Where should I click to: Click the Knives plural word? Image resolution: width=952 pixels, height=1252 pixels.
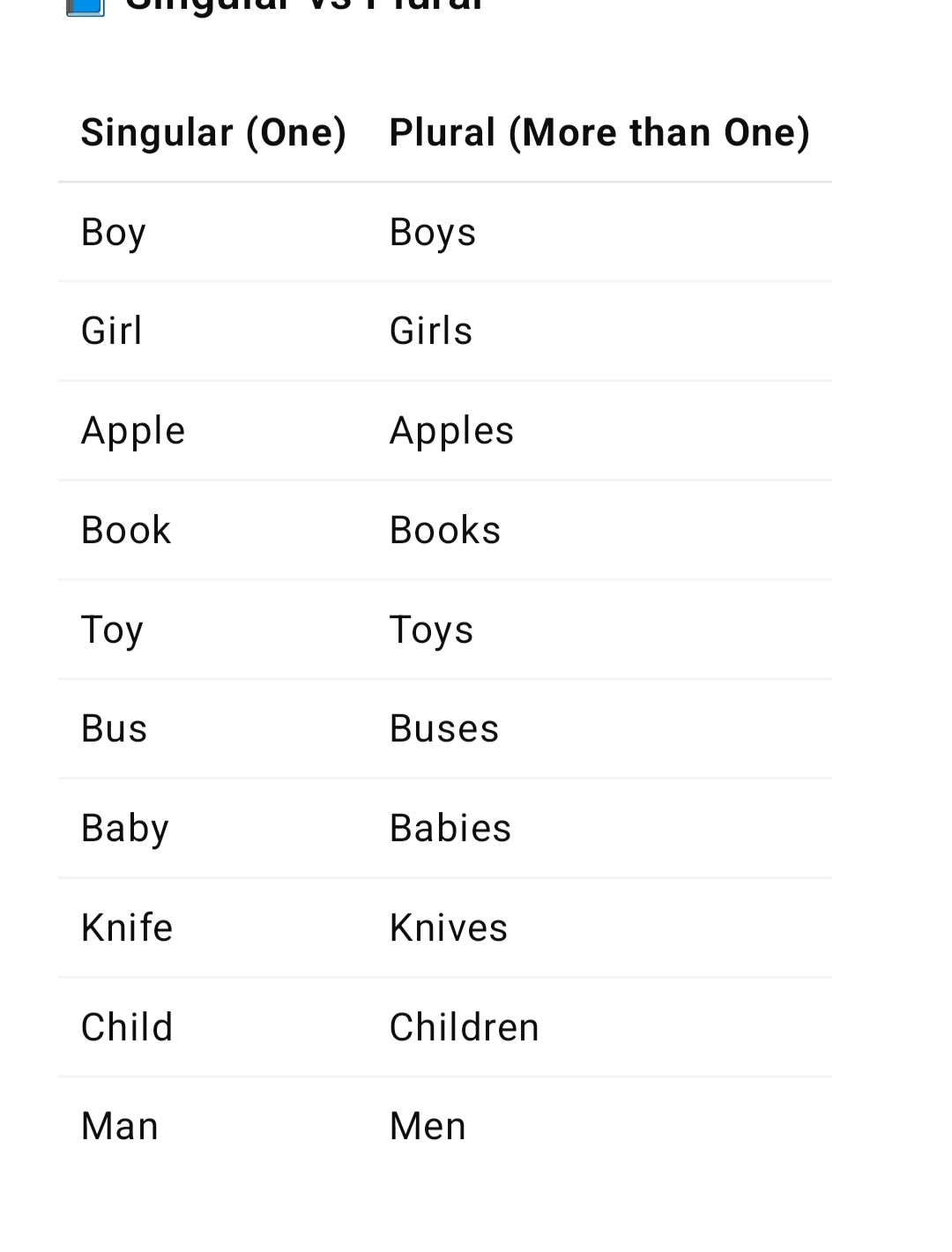coord(449,928)
